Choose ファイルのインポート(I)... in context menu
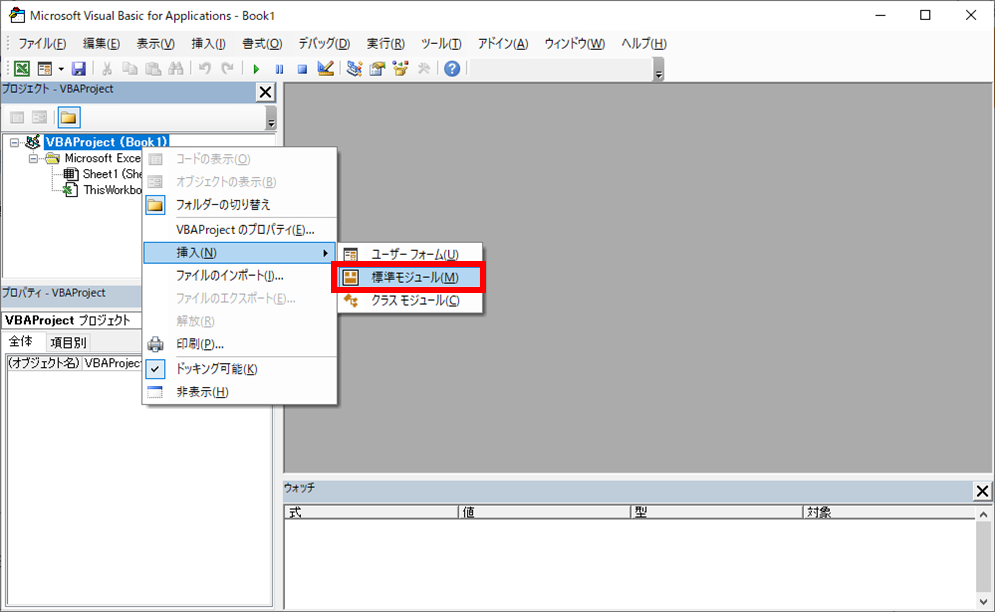This screenshot has width=995, height=612. click(x=240, y=276)
